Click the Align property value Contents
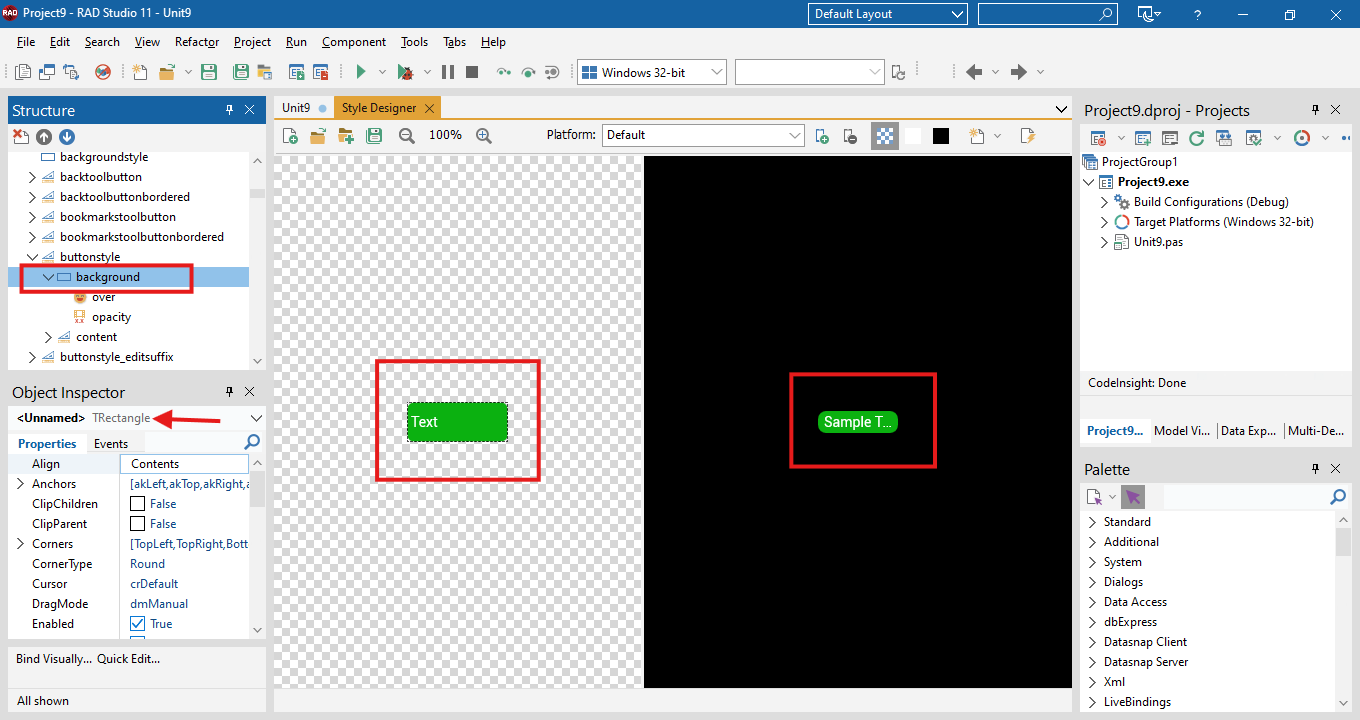The height and width of the screenshot is (720, 1360). coord(184,464)
